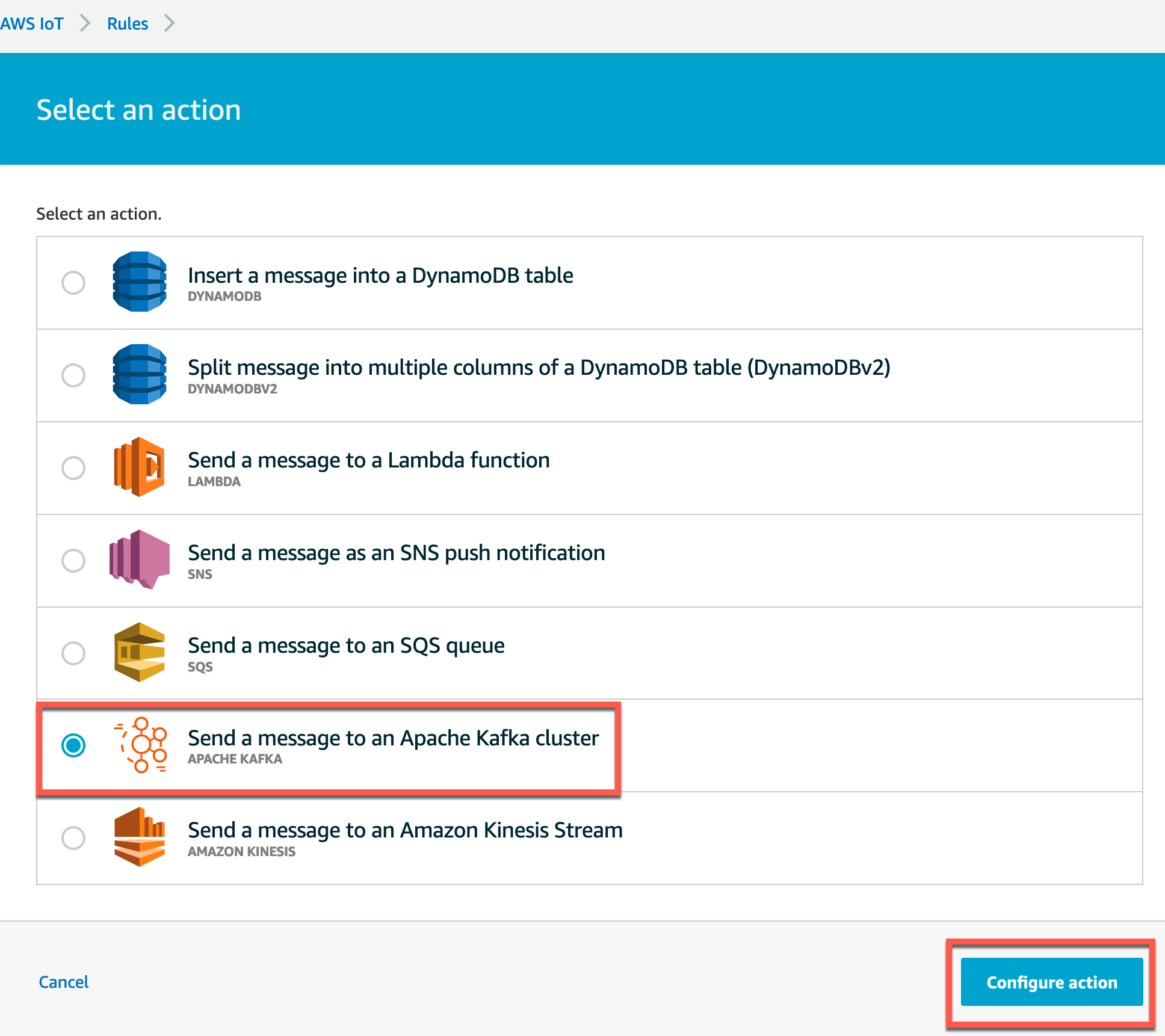Click 'Insert a message into a DynamoDB table'
The height and width of the screenshot is (1036, 1165).
(380, 275)
